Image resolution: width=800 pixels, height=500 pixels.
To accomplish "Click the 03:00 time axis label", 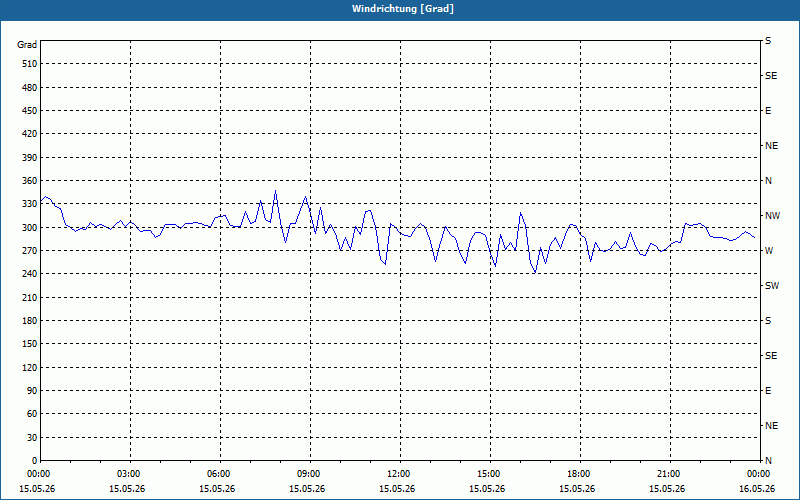I will coord(130,474).
